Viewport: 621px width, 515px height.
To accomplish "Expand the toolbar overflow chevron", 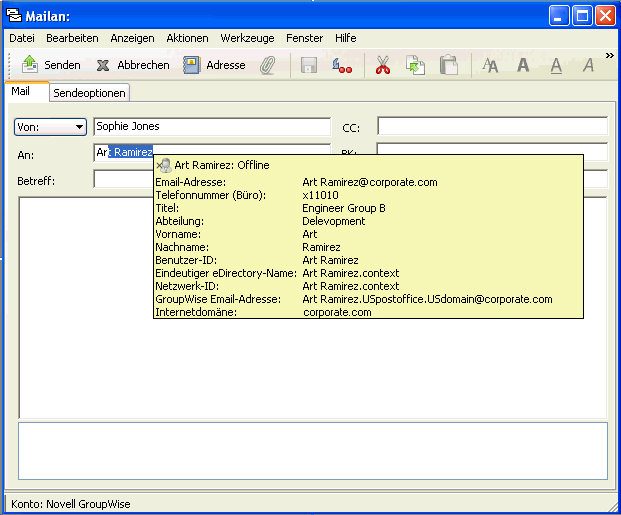I will [610, 56].
